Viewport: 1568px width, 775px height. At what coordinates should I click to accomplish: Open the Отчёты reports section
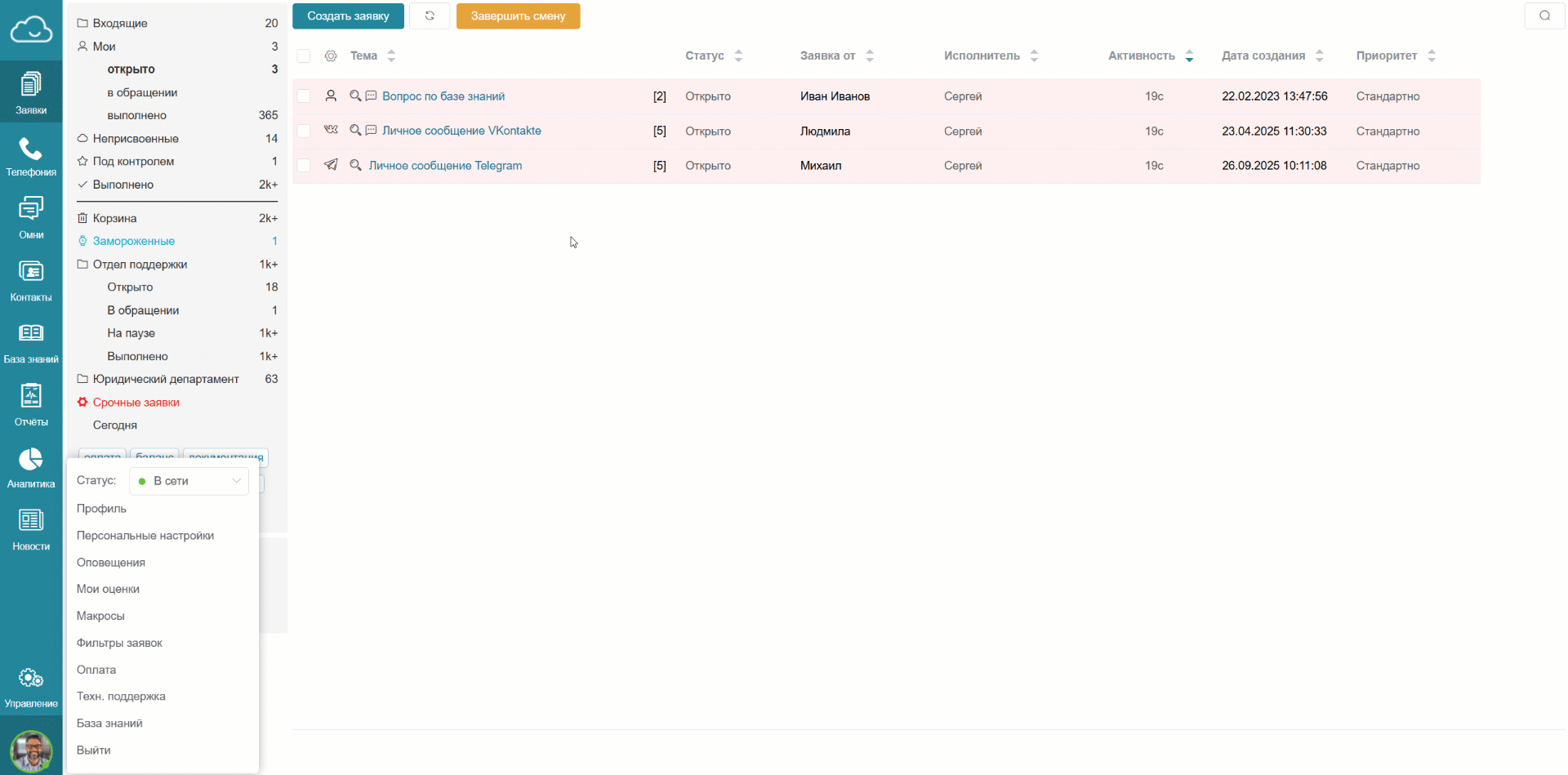coord(31,405)
